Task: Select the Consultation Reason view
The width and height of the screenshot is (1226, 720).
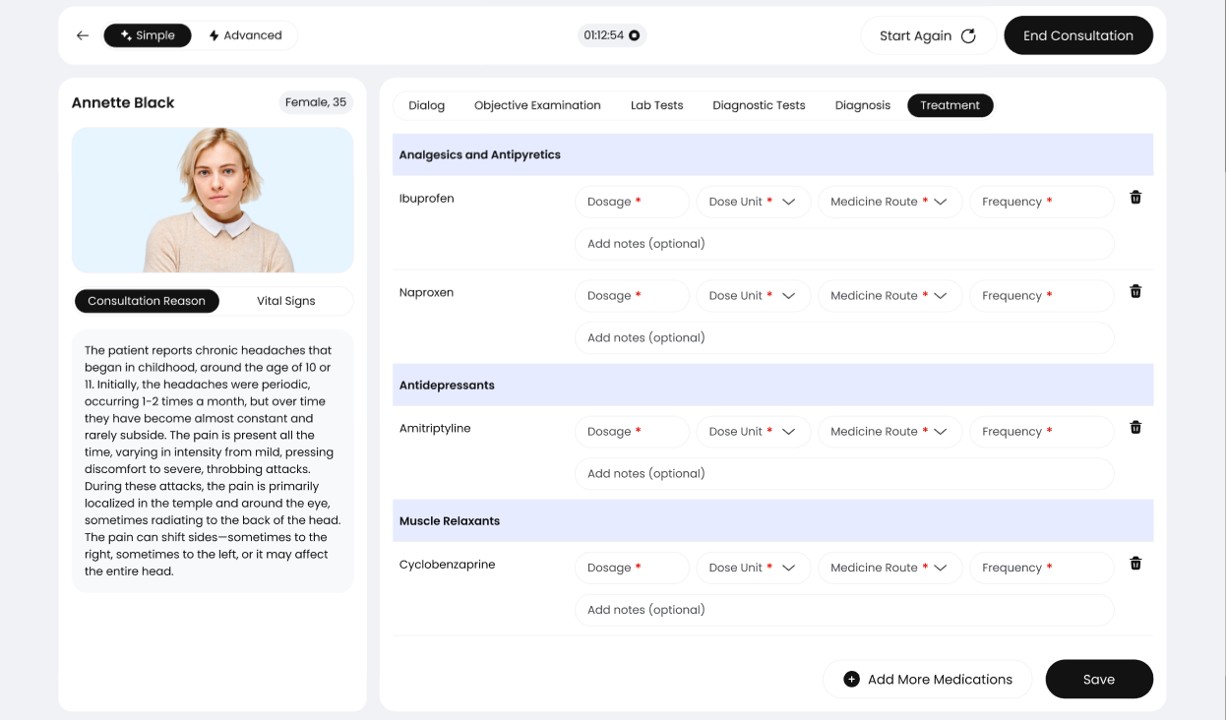Action: (x=146, y=301)
